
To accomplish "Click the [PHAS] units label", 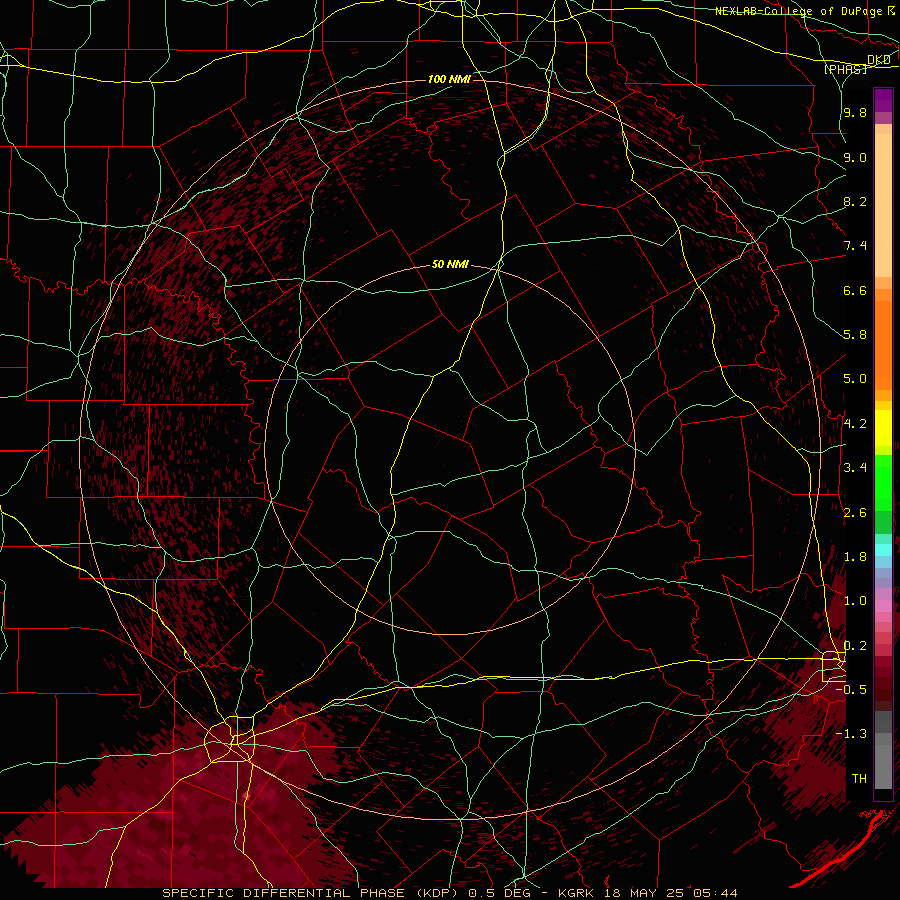I will pos(845,69).
